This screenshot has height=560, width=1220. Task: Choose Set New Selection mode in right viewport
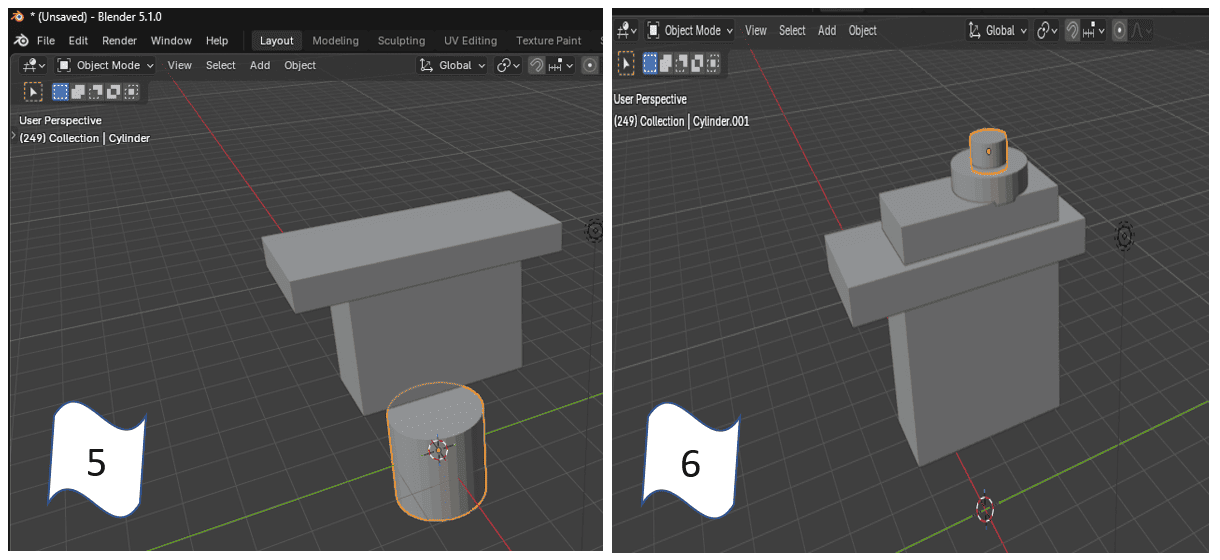(x=652, y=63)
